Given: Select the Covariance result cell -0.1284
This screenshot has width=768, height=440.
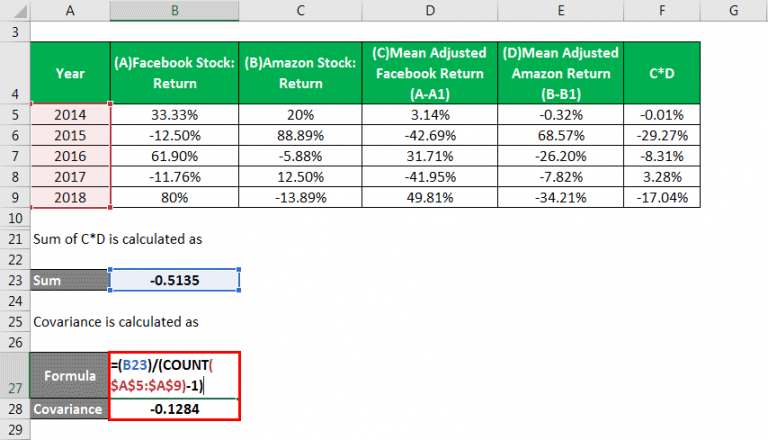Looking at the screenshot, I should 174,408.
